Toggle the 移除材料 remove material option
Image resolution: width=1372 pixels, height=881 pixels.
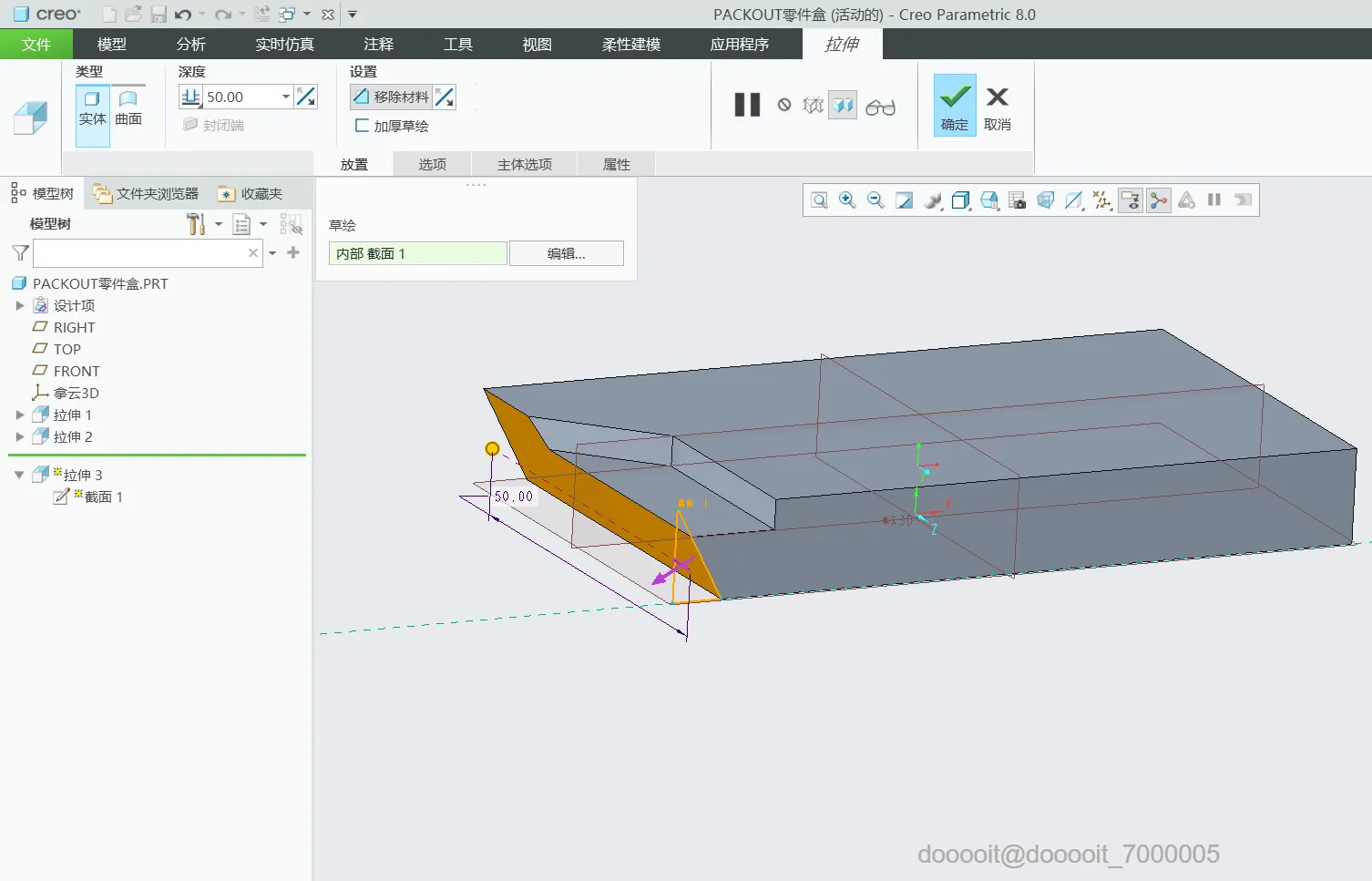(391, 97)
